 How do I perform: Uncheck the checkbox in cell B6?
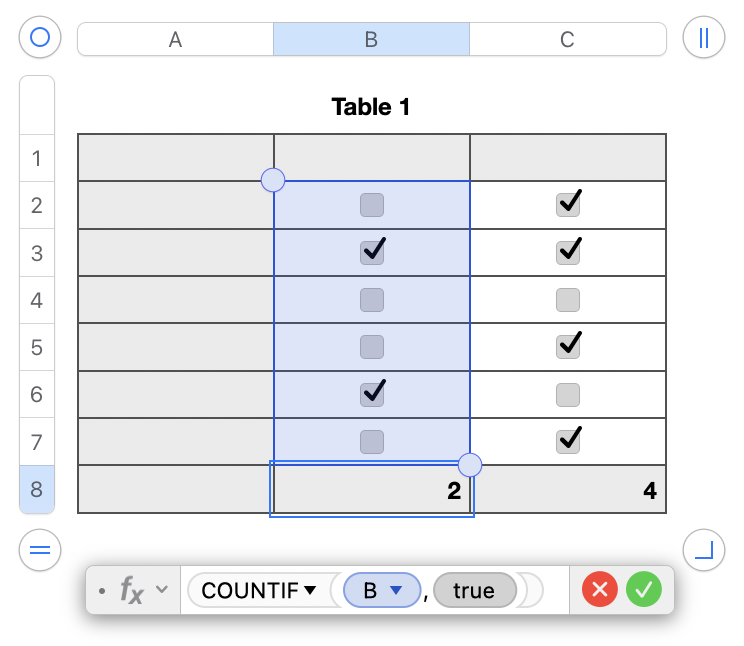pos(372,394)
